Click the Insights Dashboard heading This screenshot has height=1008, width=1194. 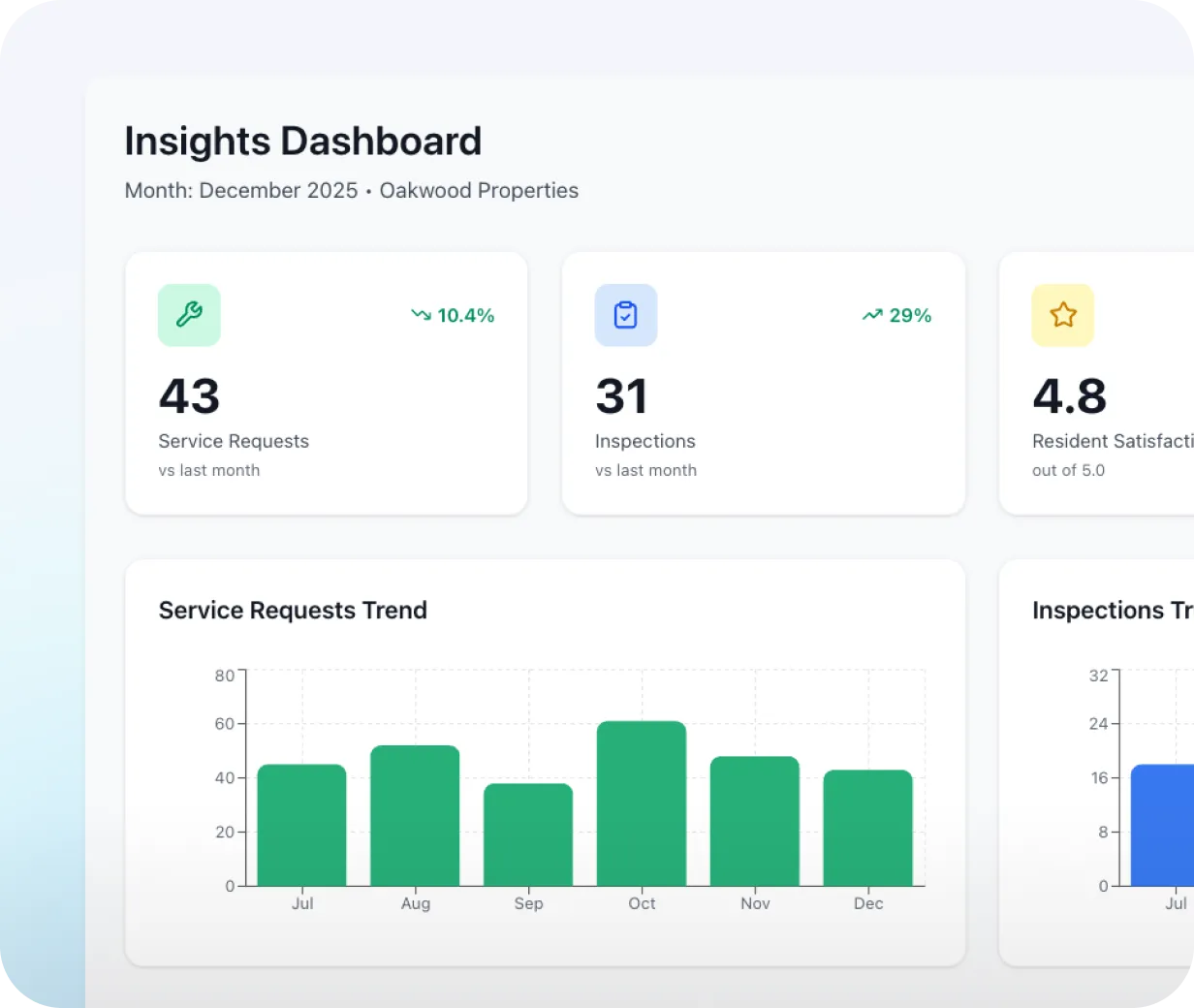(303, 142)
